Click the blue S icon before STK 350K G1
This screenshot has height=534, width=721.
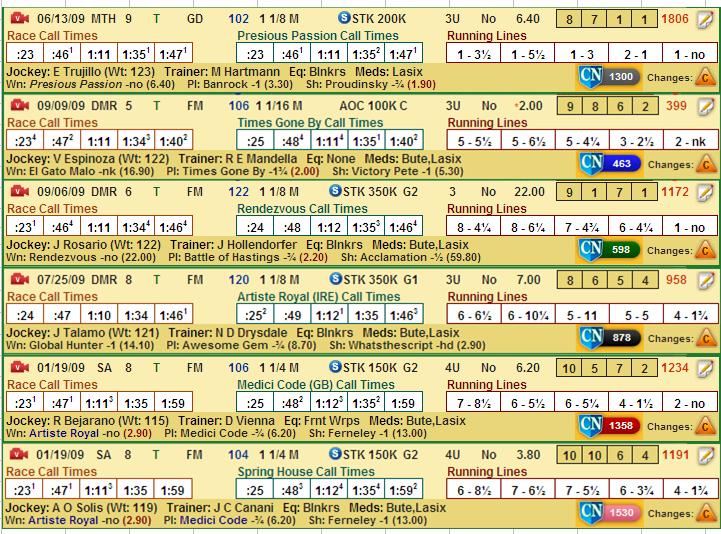(336, 279)
